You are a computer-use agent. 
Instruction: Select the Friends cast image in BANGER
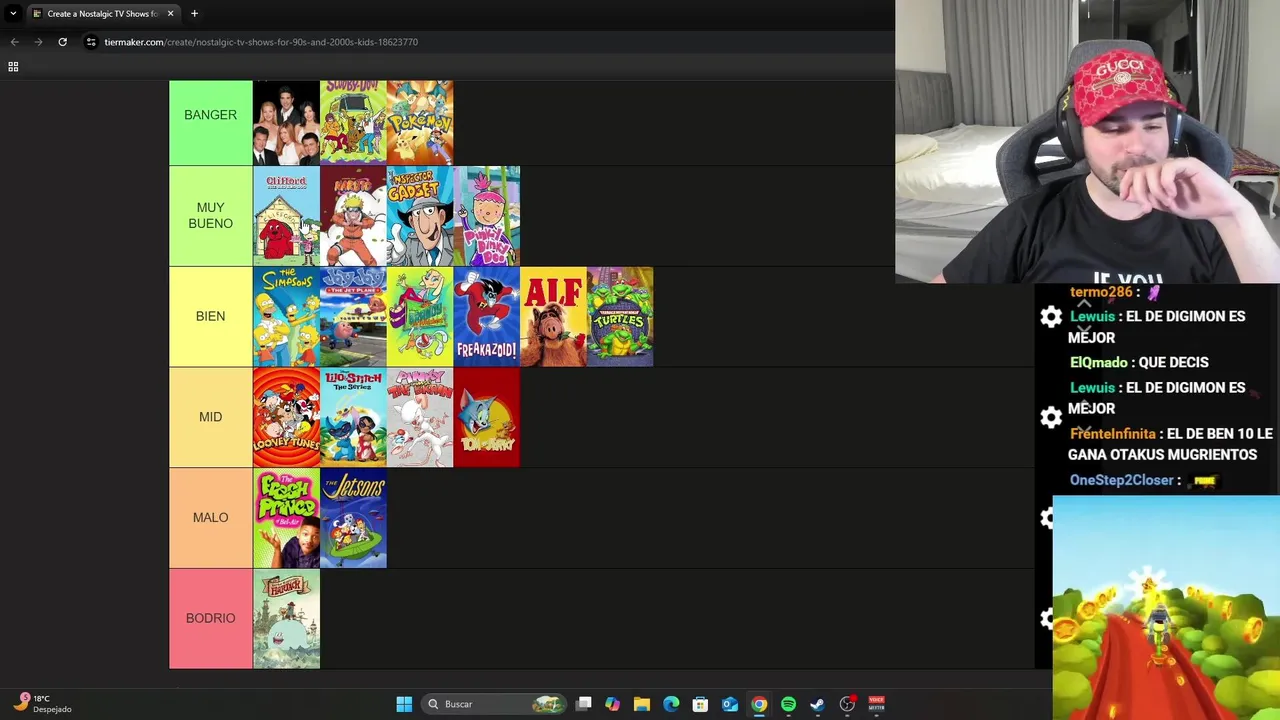tap(286, 122)
